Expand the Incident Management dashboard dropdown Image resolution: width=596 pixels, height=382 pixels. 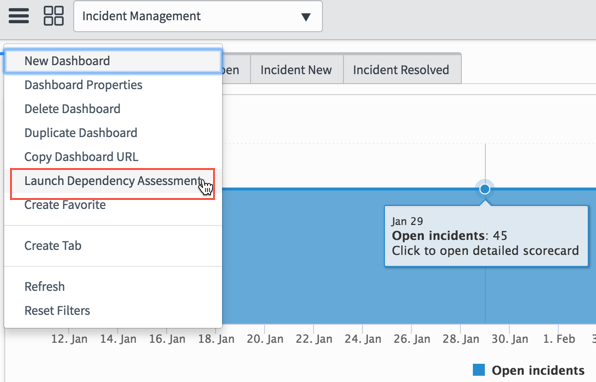pyautogui.click(x=198, y=16)
